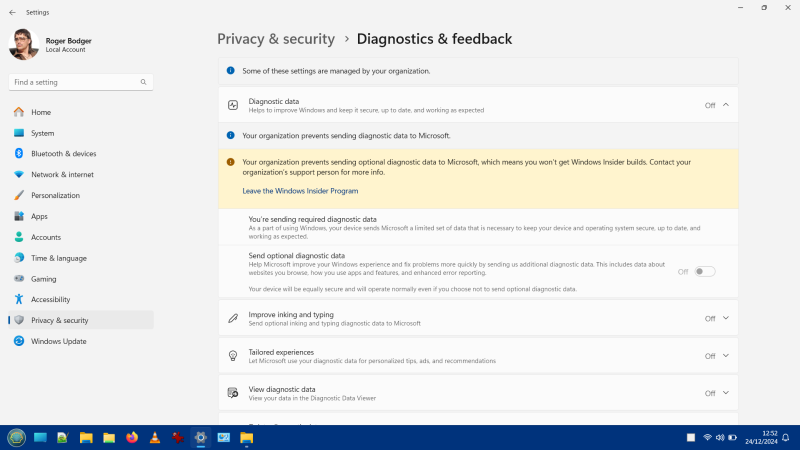This screenshot has width=800, height=450.
Task: Select Home in settings navigation
Action: (x=41, y=112)
